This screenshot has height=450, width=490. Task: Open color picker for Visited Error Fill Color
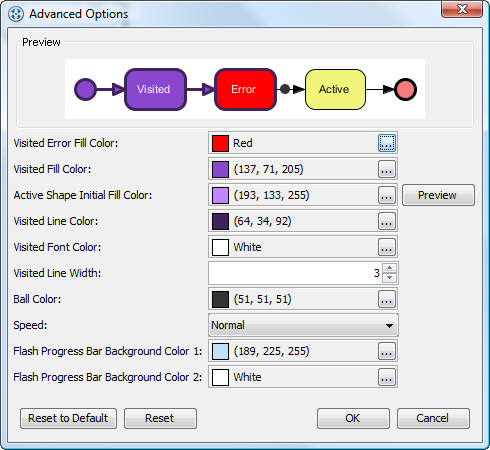tap(387, 143)
